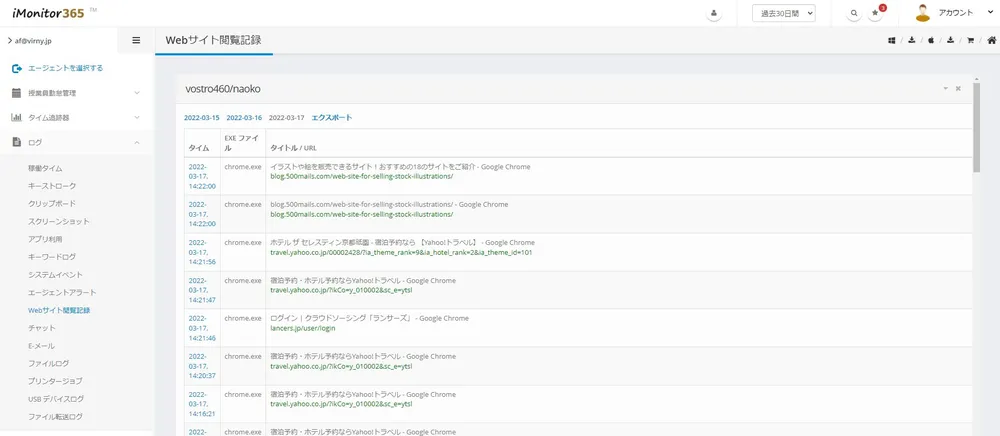Open クリップボード log page
Viewport: 1000px width, 436px height.
[x=52, y=204]
